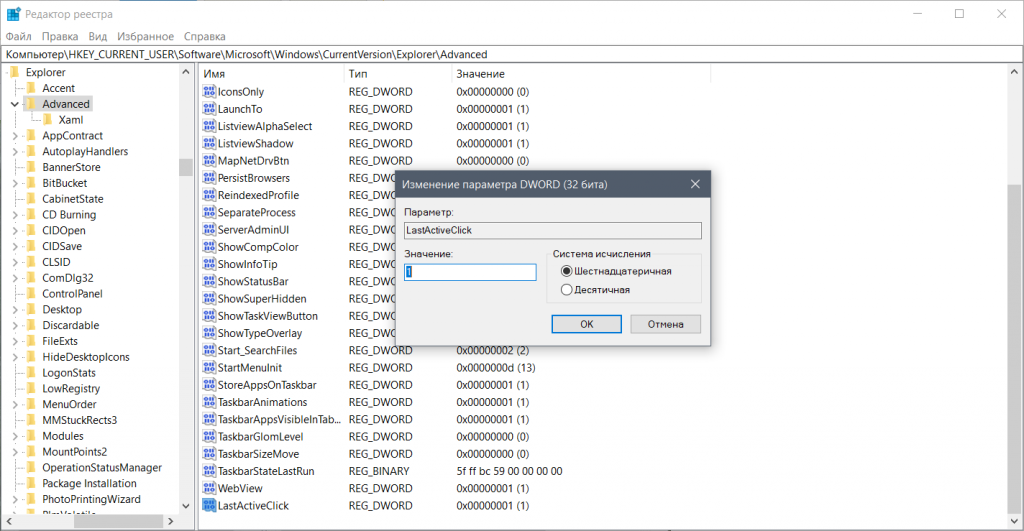1024x531 pixels.
Task: Click the folder icon for ControlPanel key
Action: click(x=31, y=294)
